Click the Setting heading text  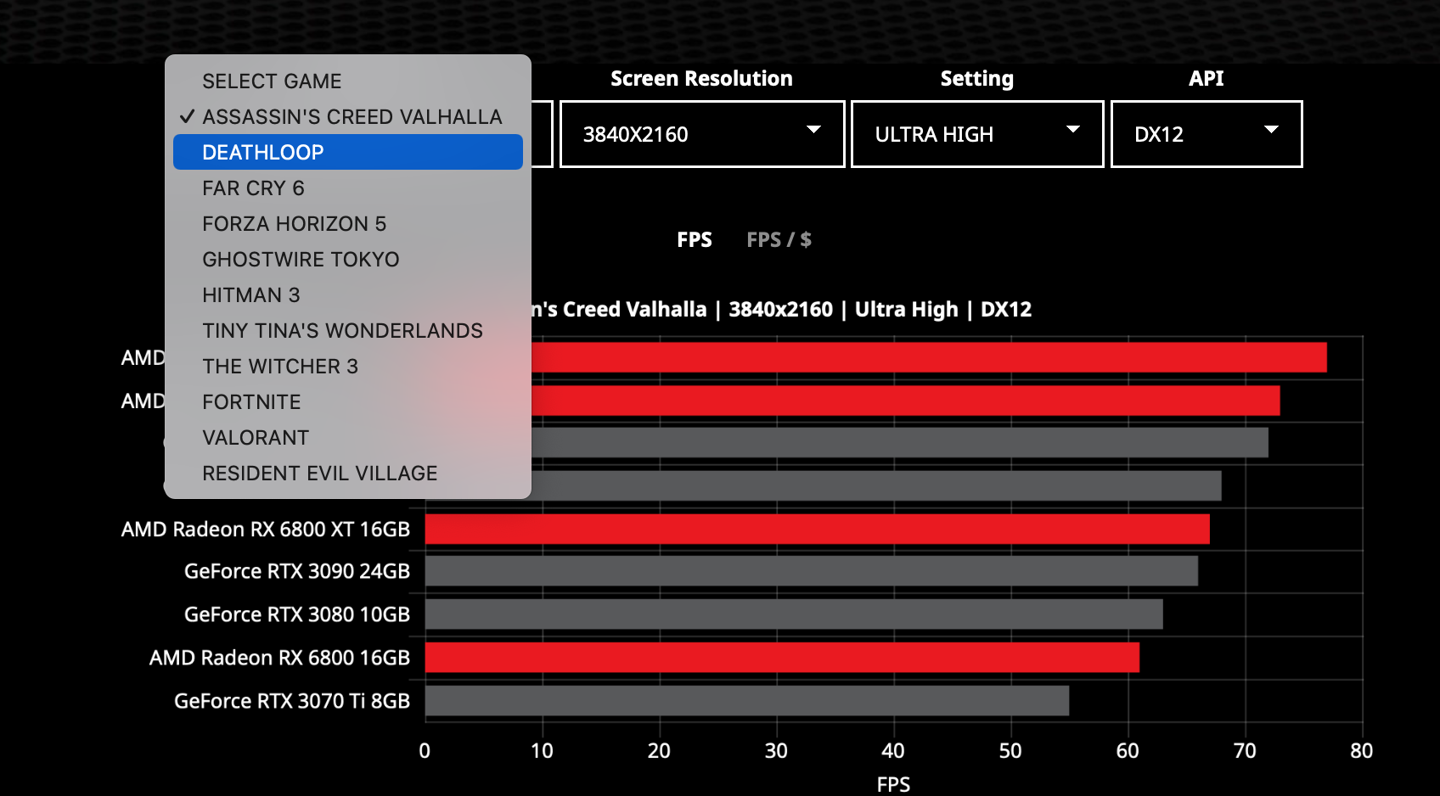click(977, 79)
